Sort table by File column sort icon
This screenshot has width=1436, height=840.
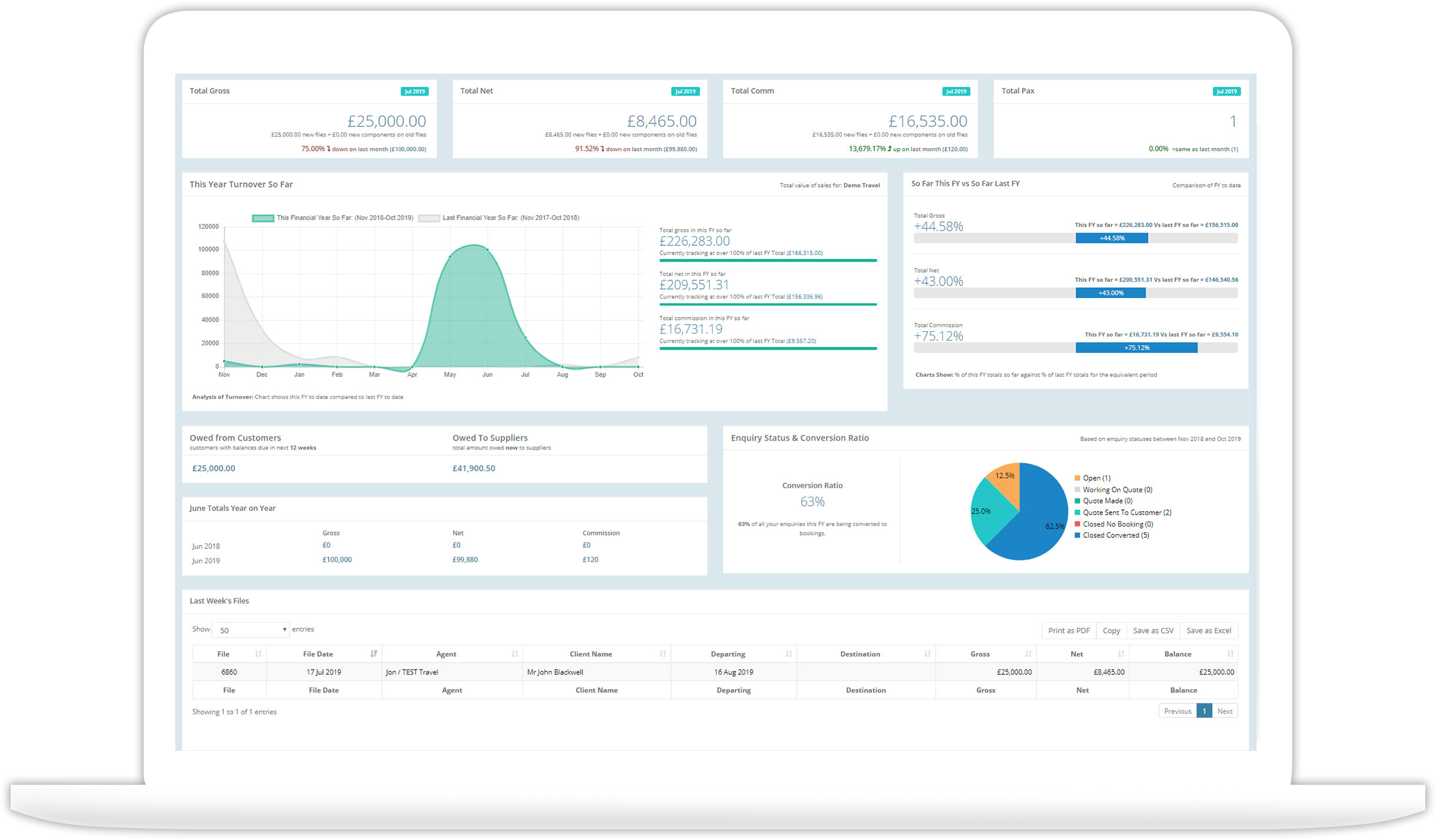[x=258, y=654]
